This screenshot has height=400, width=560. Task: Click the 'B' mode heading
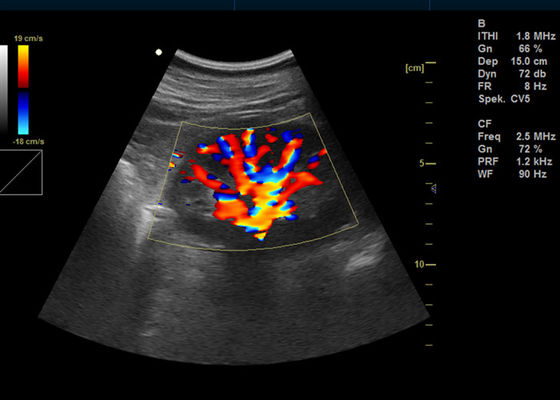(x=481, y=24)
